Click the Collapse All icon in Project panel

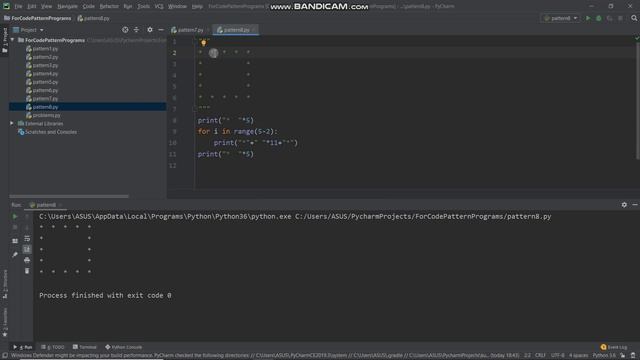pyautogui.click(x=136, y=30)
